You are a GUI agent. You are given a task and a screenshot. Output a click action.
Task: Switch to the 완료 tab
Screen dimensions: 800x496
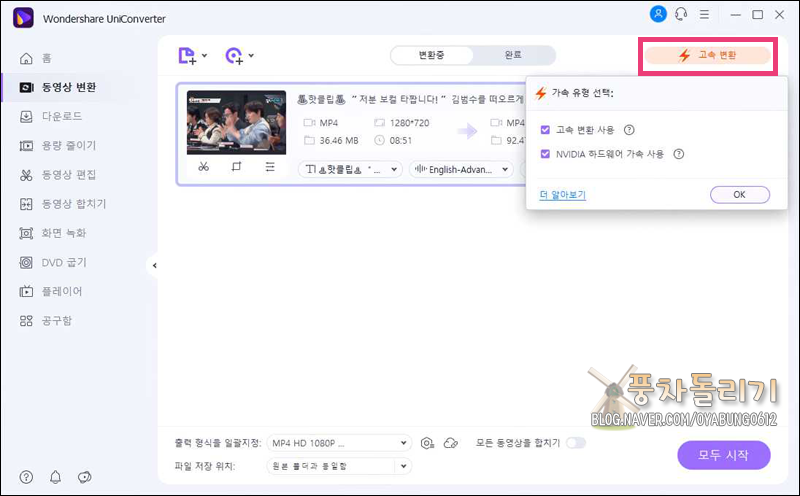513,55
